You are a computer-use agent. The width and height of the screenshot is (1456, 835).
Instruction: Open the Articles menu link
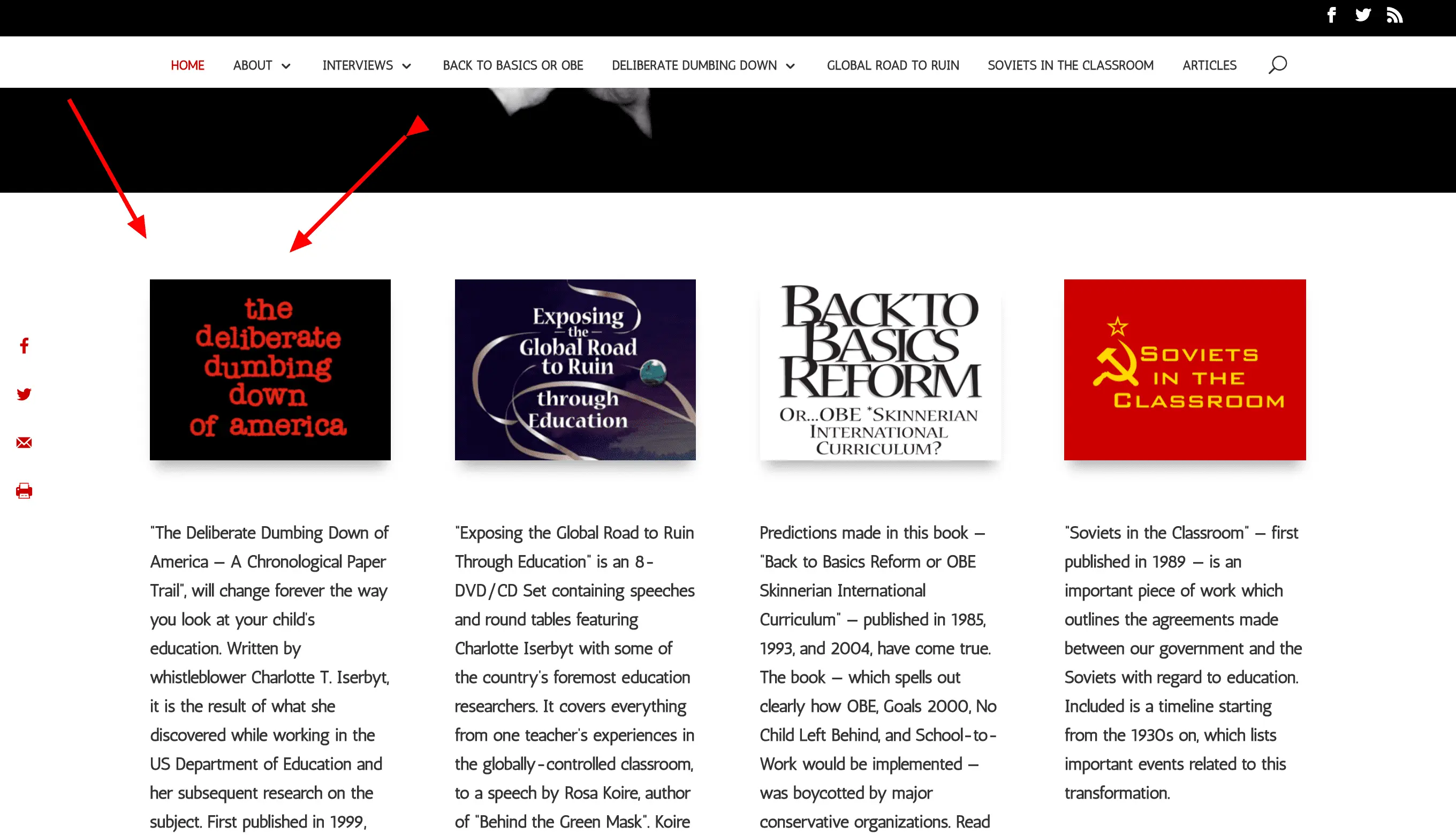[1209, 65]
